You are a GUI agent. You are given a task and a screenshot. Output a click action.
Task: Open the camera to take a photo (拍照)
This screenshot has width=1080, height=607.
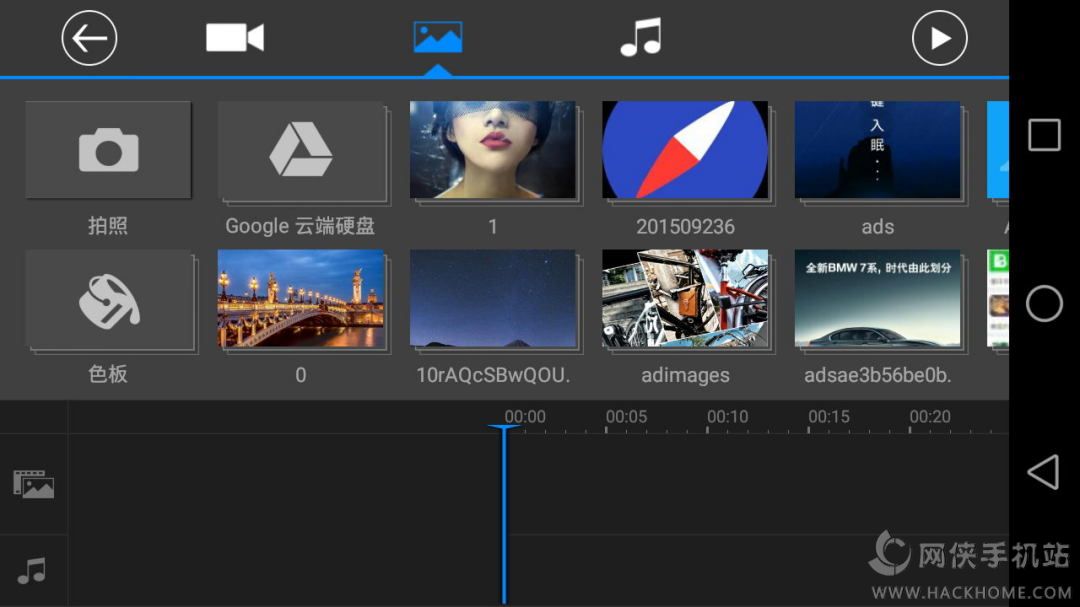[x=108, y=150]
